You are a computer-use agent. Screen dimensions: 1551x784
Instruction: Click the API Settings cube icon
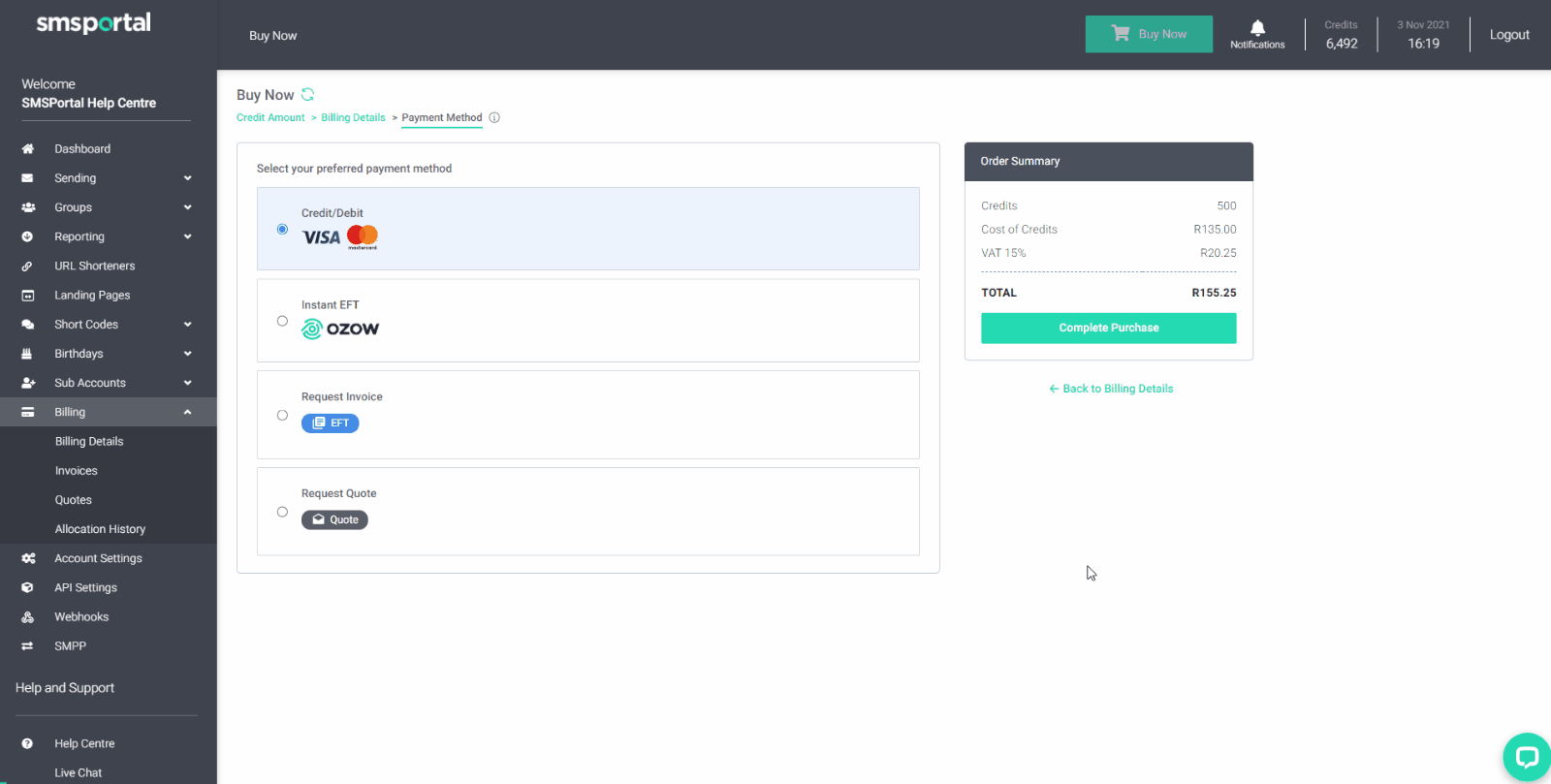coord(27,587)
